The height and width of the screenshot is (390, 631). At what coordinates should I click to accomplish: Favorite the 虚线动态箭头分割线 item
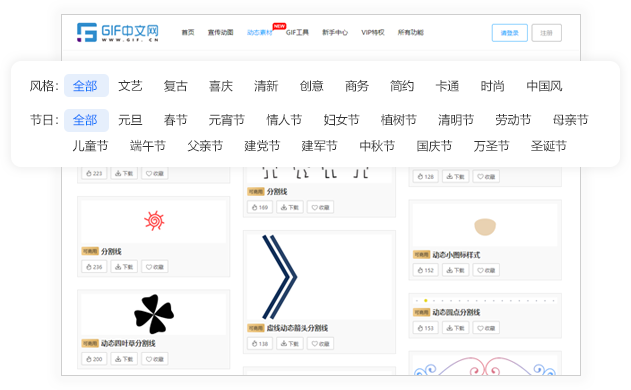click(x=320, y=344)
